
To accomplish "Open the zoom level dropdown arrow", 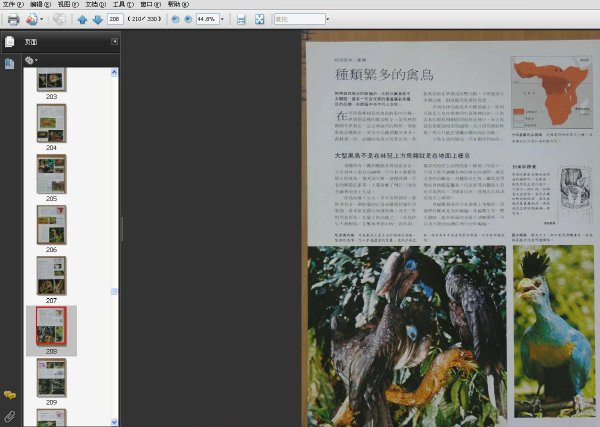I will pyautogui.click(x=222, y=19).
